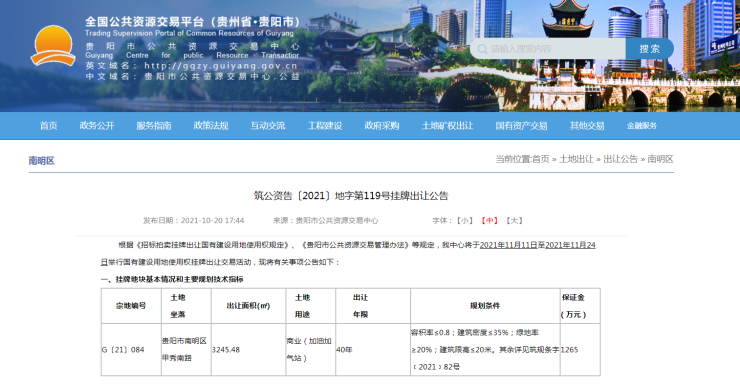Select 政府采购 navigation item
The height and width of the screenshot is (389, 740).
382,126
